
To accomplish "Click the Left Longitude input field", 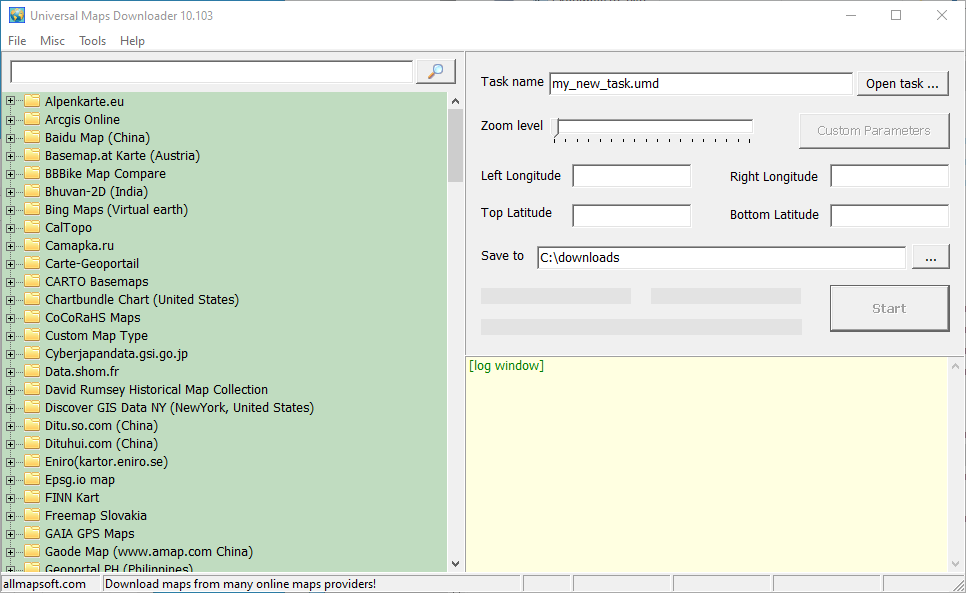I will (631, 176).
